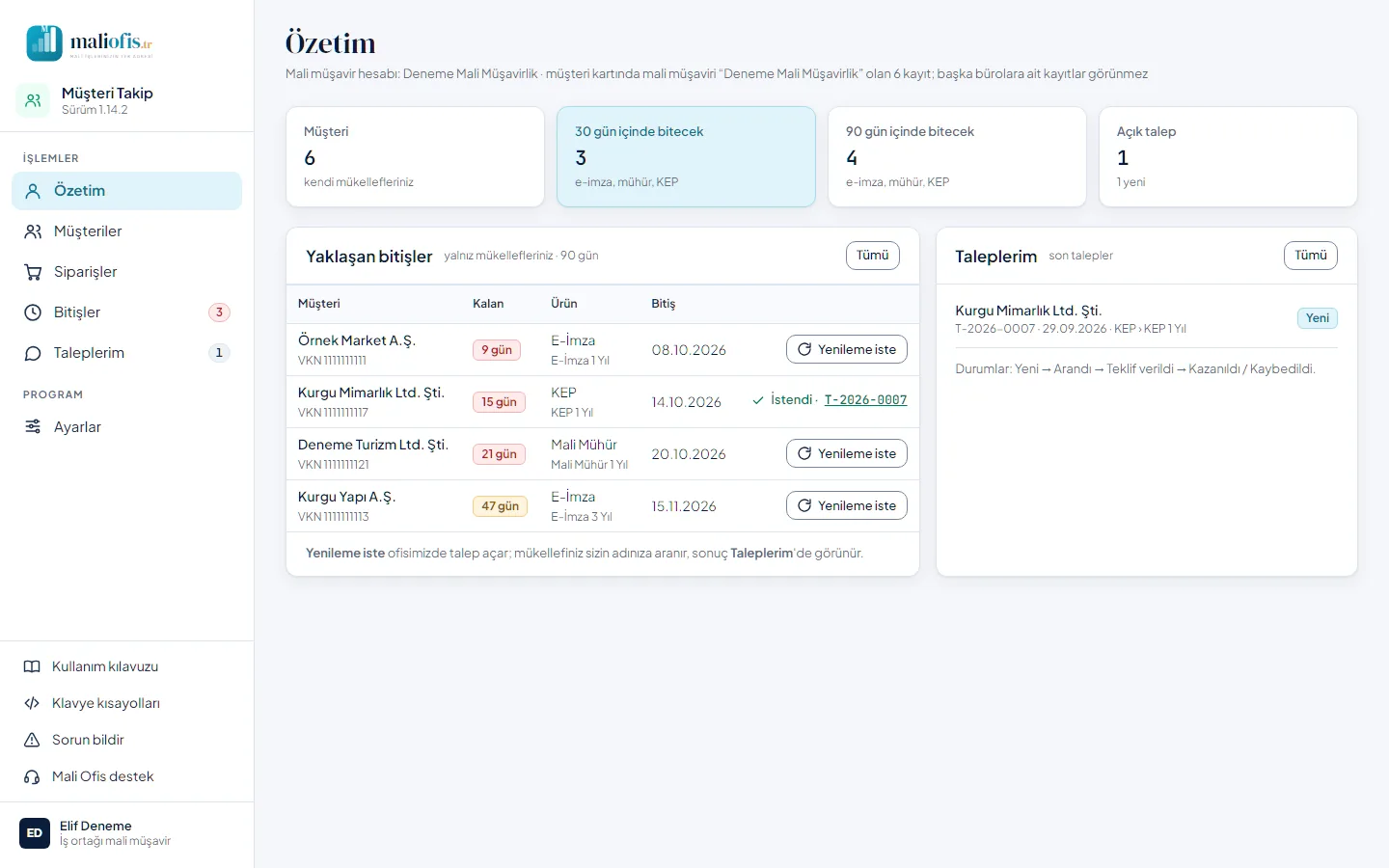The image size is (1389, 868).
Task: Go to Müşteriler in the sidebar
Action: click(x=126, y=231)
